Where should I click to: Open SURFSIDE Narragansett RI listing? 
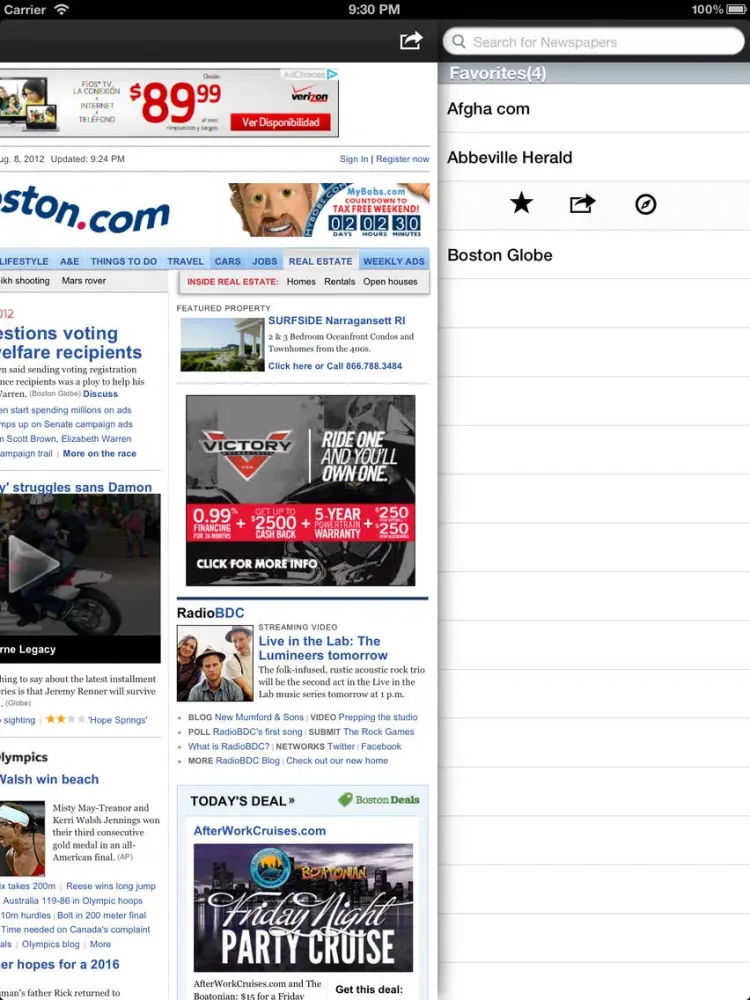point(336,321)
